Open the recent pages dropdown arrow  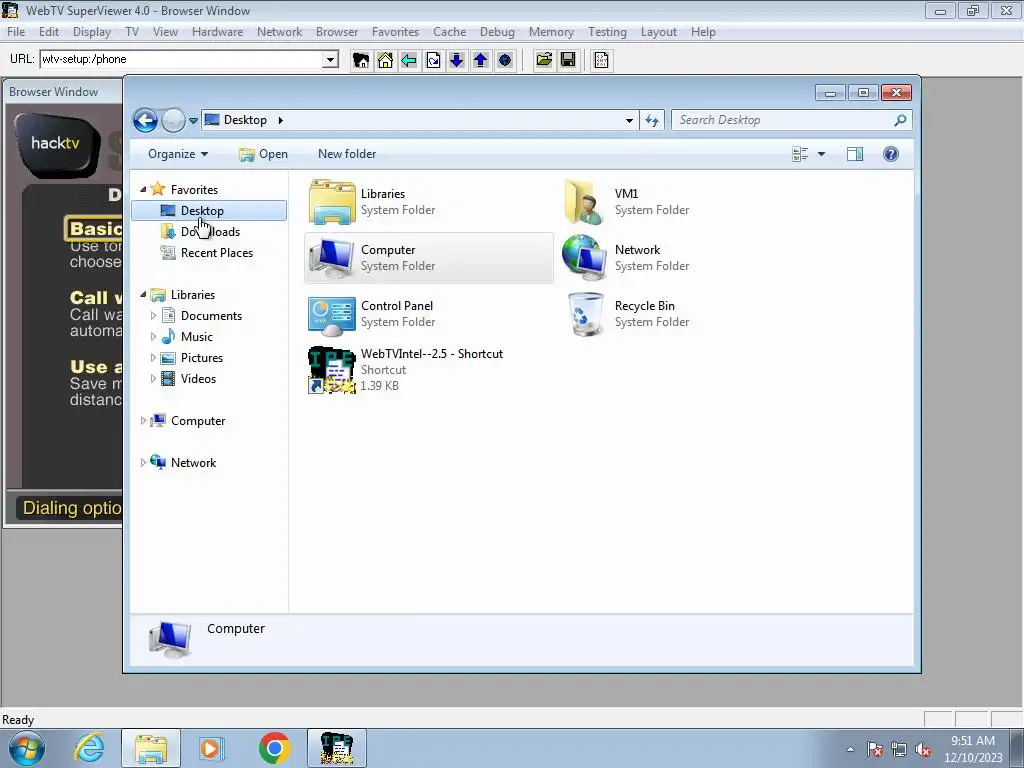pos(193,121)
